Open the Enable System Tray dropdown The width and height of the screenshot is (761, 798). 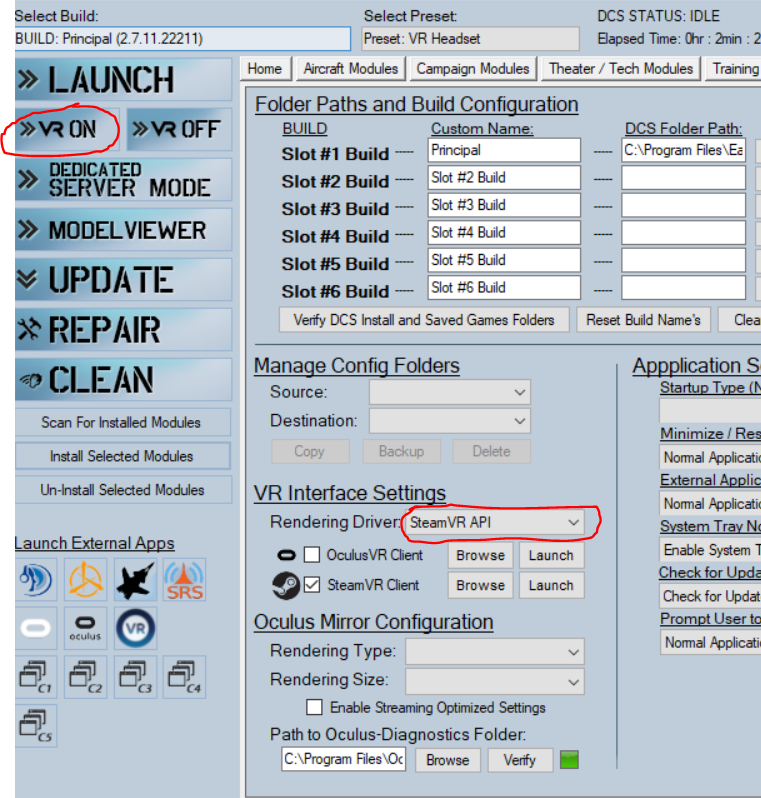[711, 550]
